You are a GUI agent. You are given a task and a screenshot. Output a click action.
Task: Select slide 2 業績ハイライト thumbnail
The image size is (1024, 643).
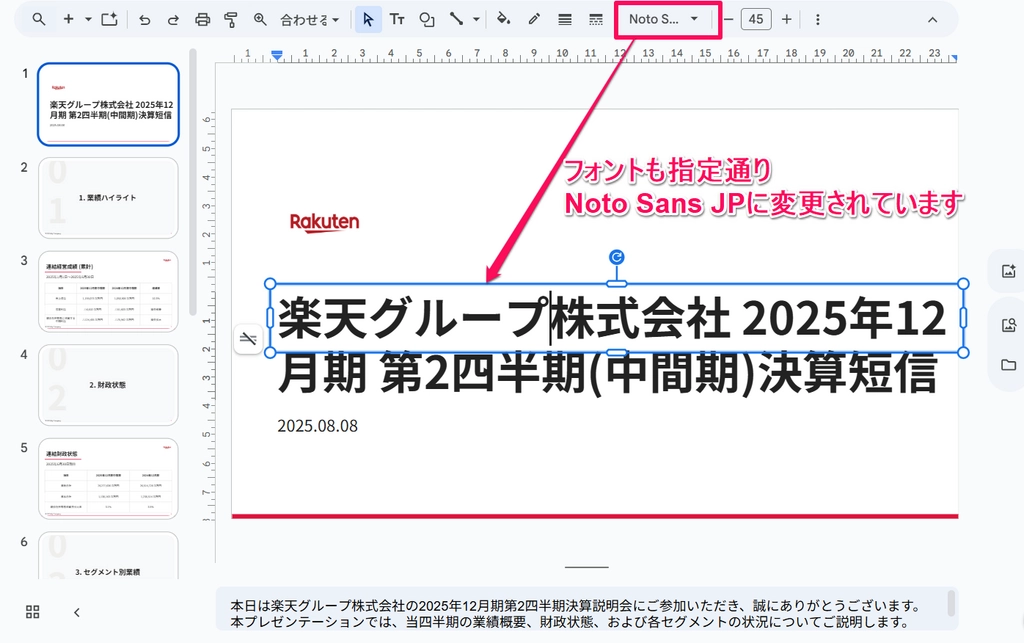tap(108, 198)
